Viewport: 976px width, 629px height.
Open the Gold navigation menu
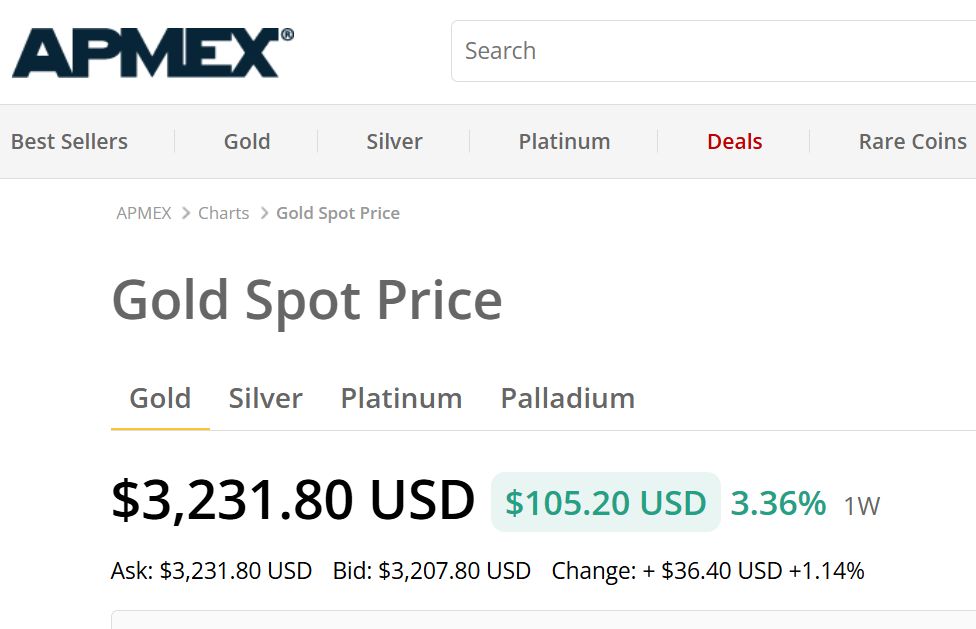tap(247, 142)
